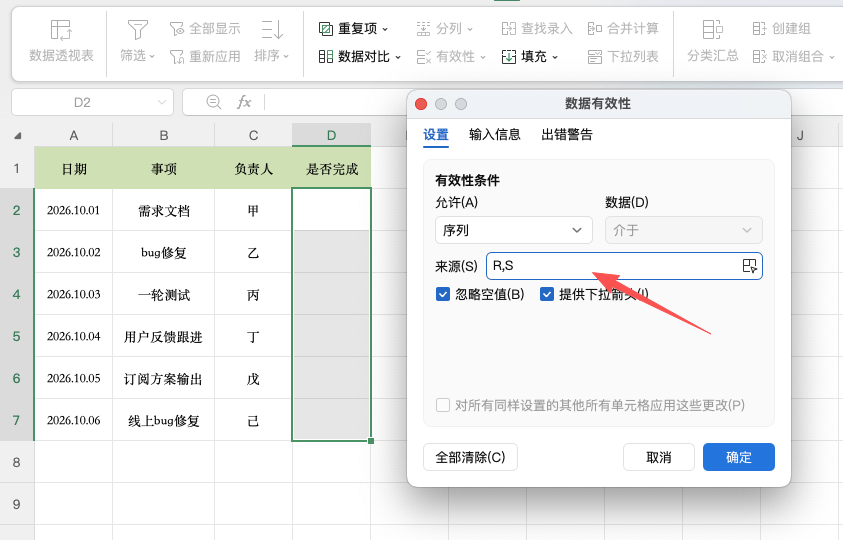This screenshot has width=843, height=540.
Task: Click the 取消 button
Action: click(659, 457)
